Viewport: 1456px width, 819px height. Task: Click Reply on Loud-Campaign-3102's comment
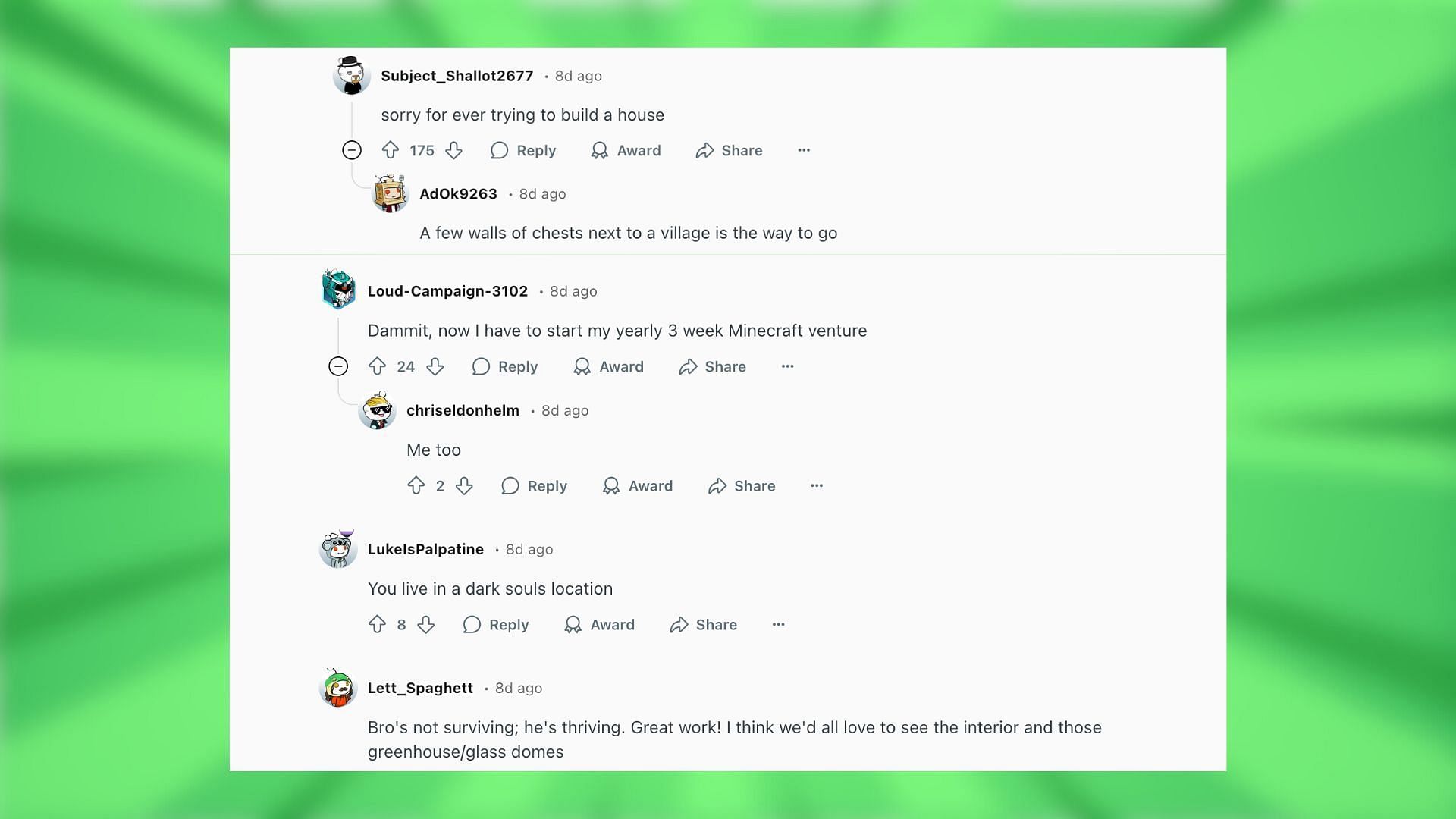(x=504, y=366)
